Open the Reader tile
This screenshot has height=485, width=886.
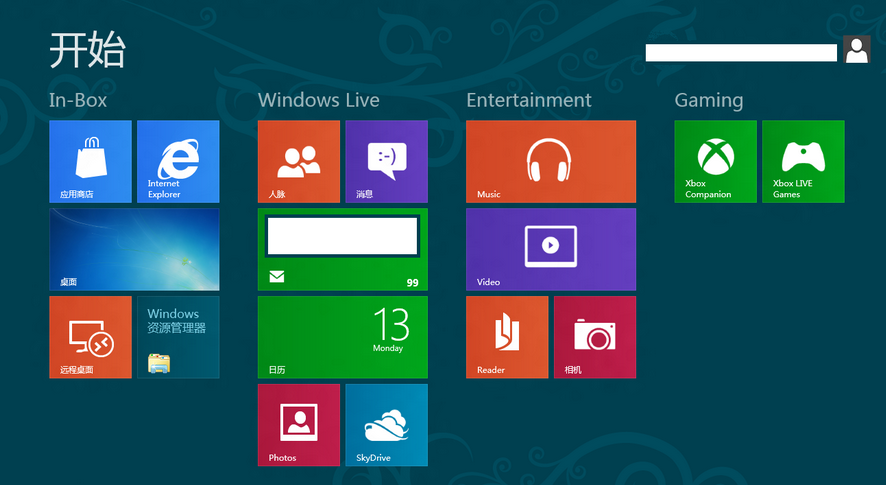(x=507, y=337)
